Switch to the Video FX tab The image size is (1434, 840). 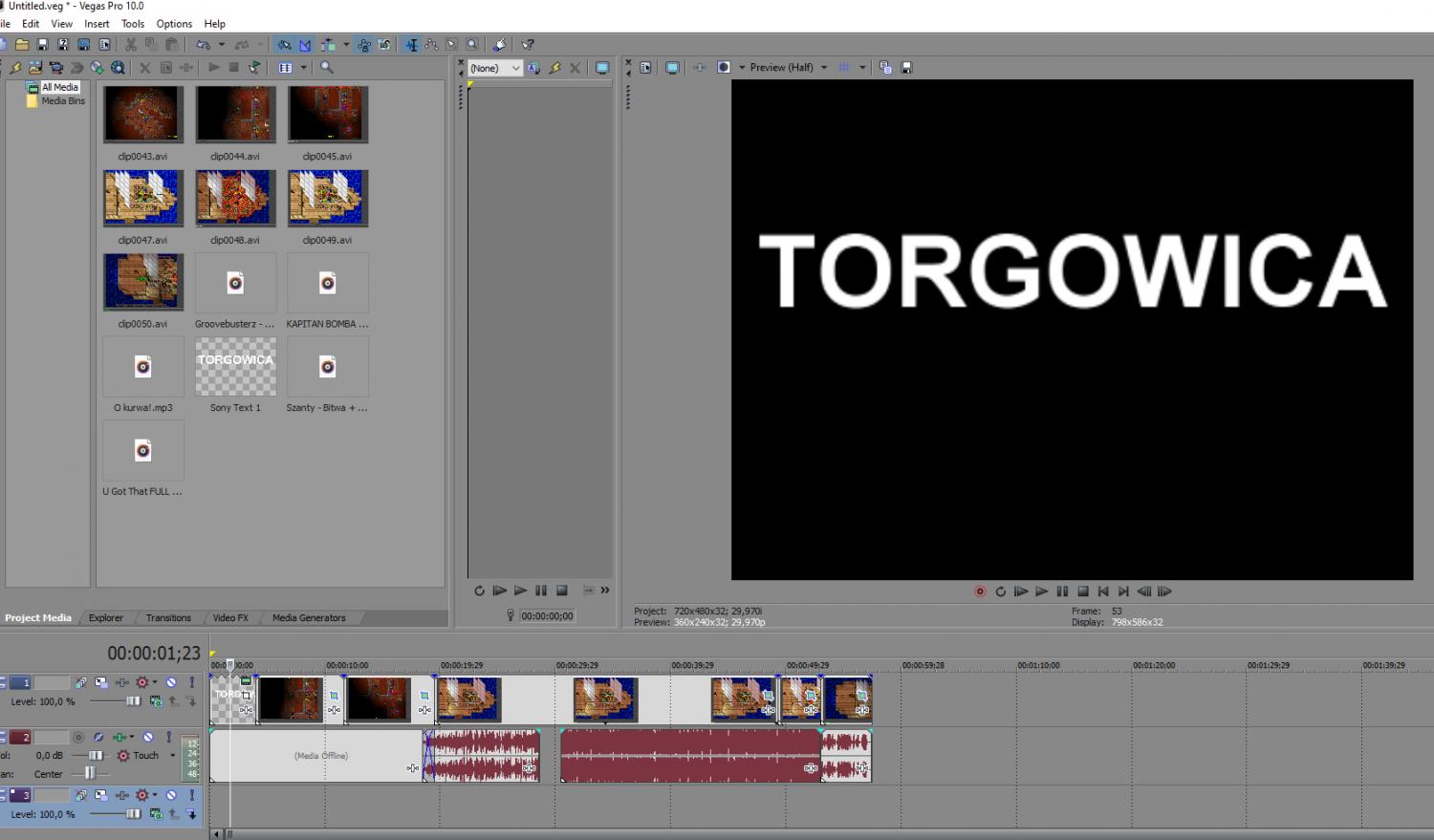click(x=230, y=617)
